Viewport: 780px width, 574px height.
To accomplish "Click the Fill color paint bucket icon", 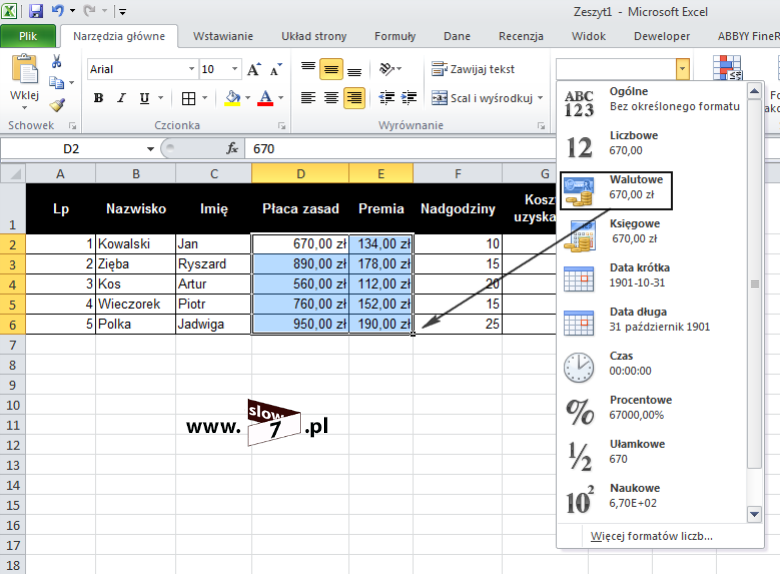I will pyautogui.click(x=232, y=98).
